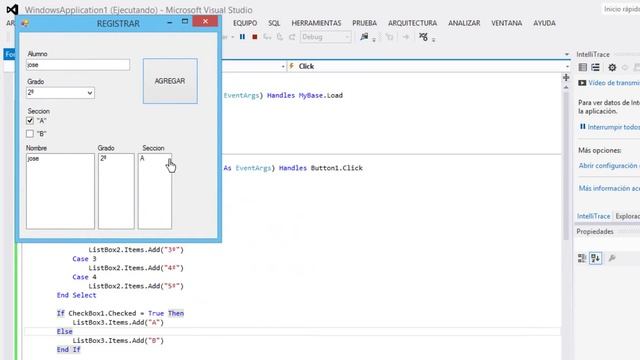Click the Inicio rápido search box
This screenshot has width=640, height=360.
621,9
